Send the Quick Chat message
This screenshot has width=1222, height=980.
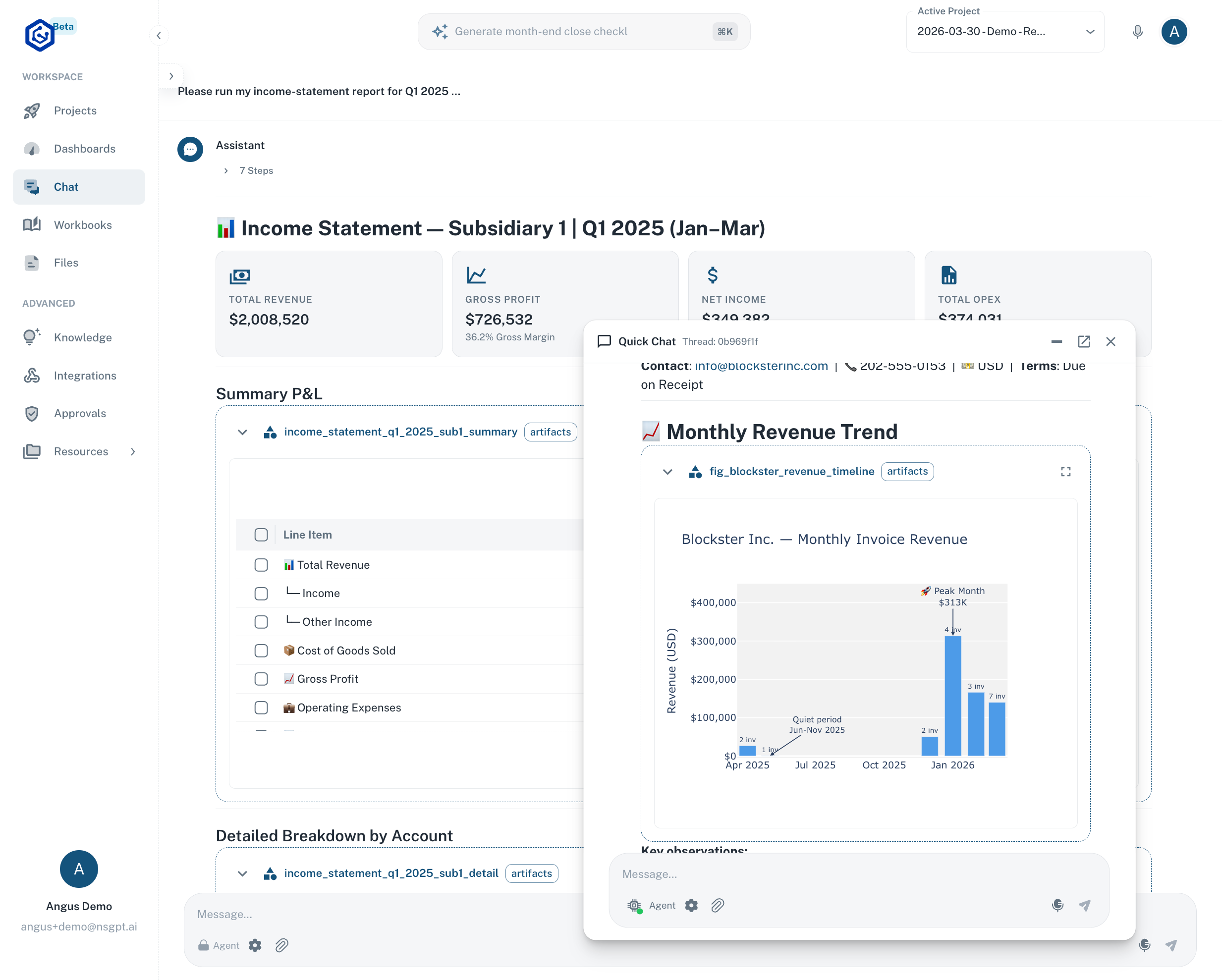[1084, 905]
